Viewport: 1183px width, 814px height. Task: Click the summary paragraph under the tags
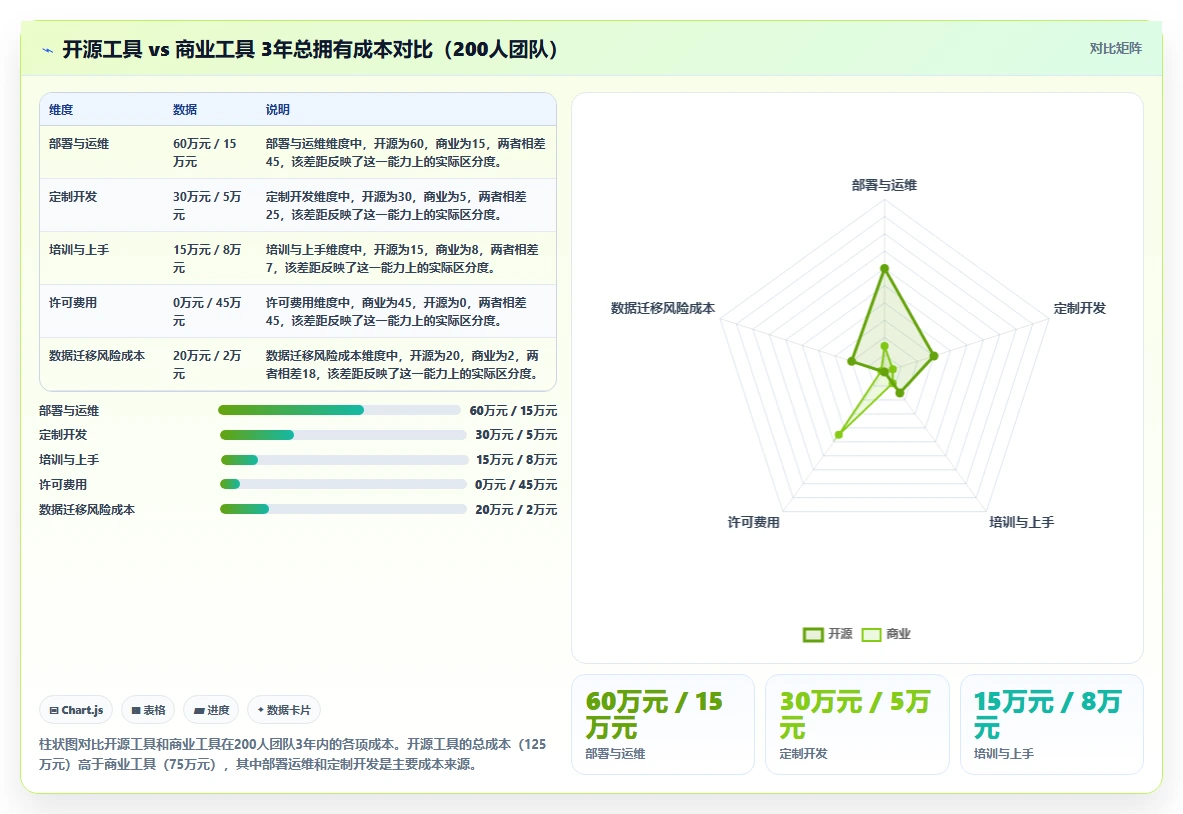(x=293, y=754)
